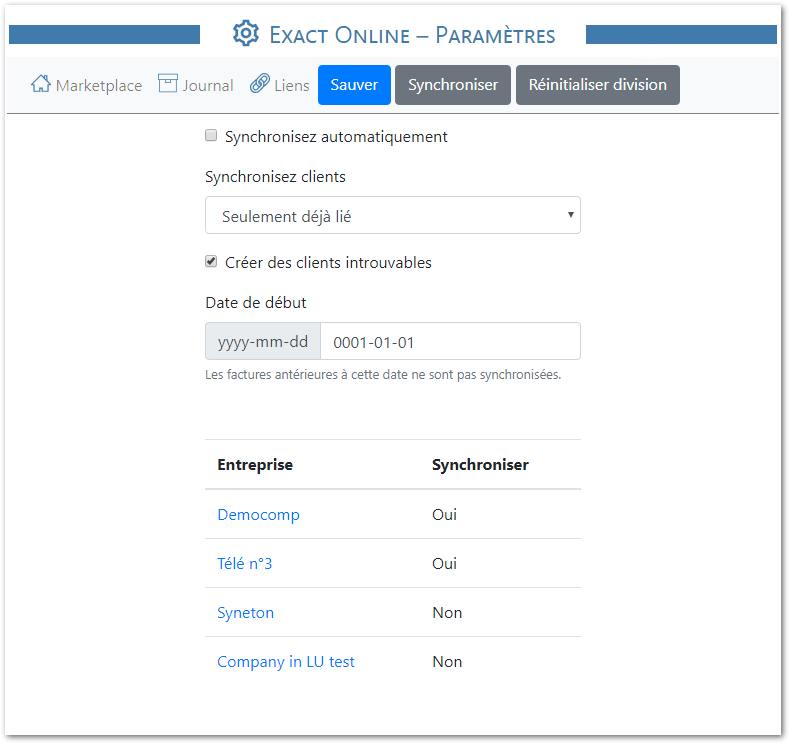Open the Democomp company link
Screen dimensions: 790x744
click(x=258, y=514)
